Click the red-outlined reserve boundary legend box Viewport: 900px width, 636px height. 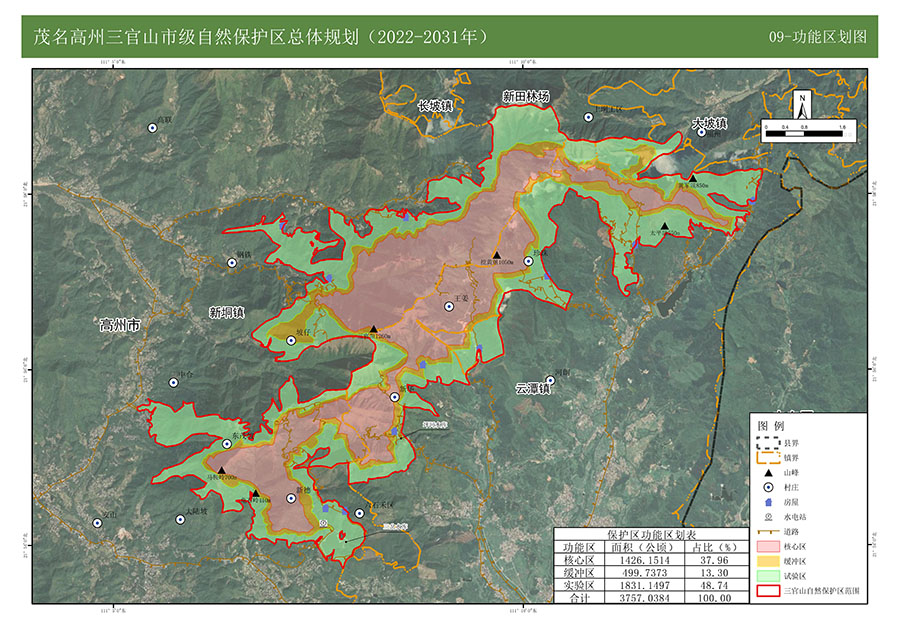pos(767,591)
